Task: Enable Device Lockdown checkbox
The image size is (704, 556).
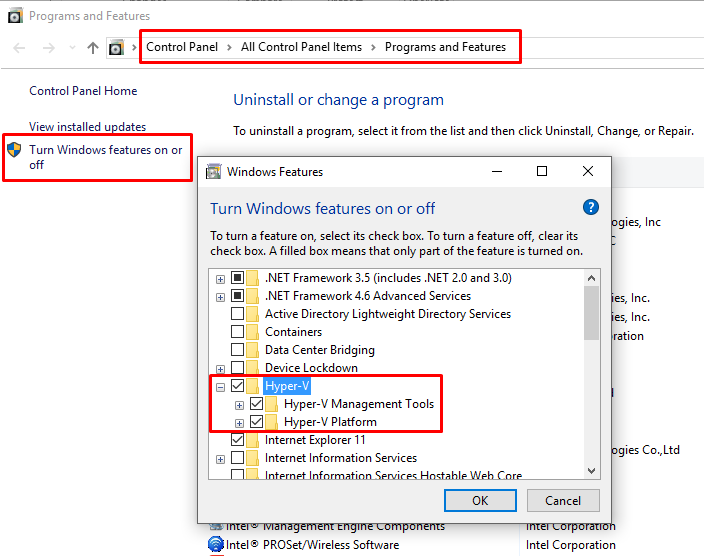Action: [238, 367]
